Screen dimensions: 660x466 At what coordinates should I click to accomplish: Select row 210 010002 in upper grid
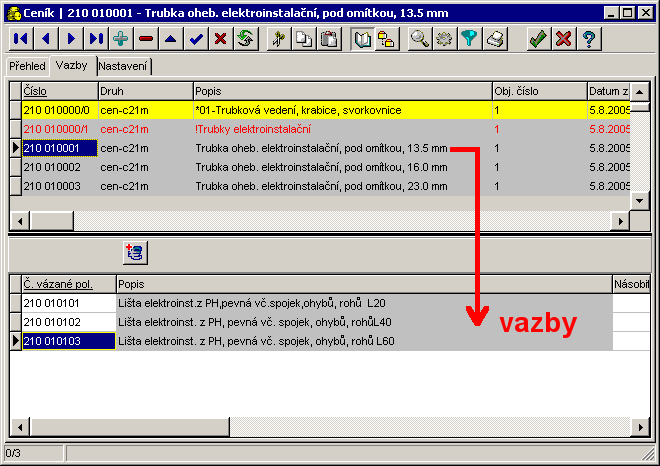pos(58,167)
